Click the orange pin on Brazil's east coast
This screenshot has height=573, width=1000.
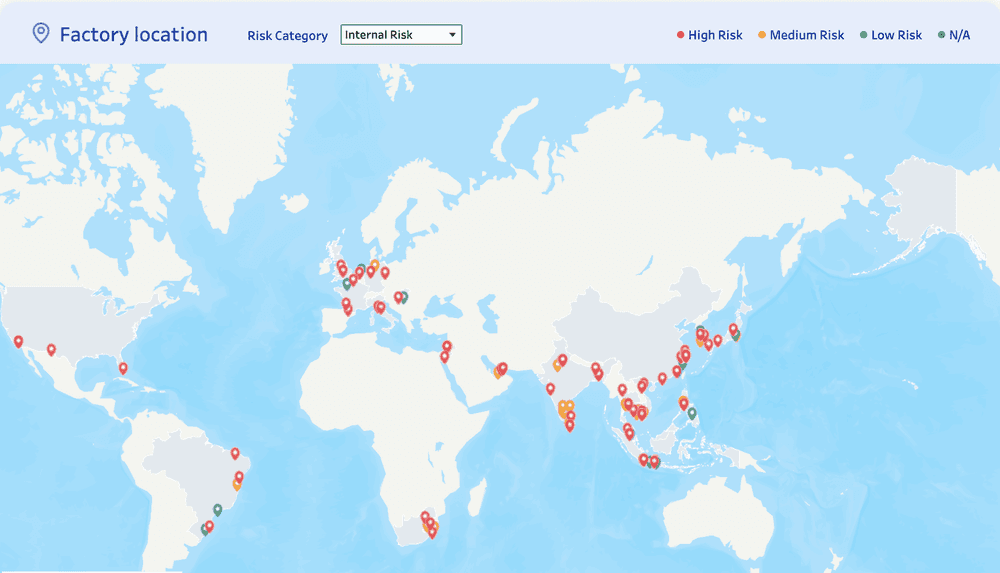pos(237,485)
